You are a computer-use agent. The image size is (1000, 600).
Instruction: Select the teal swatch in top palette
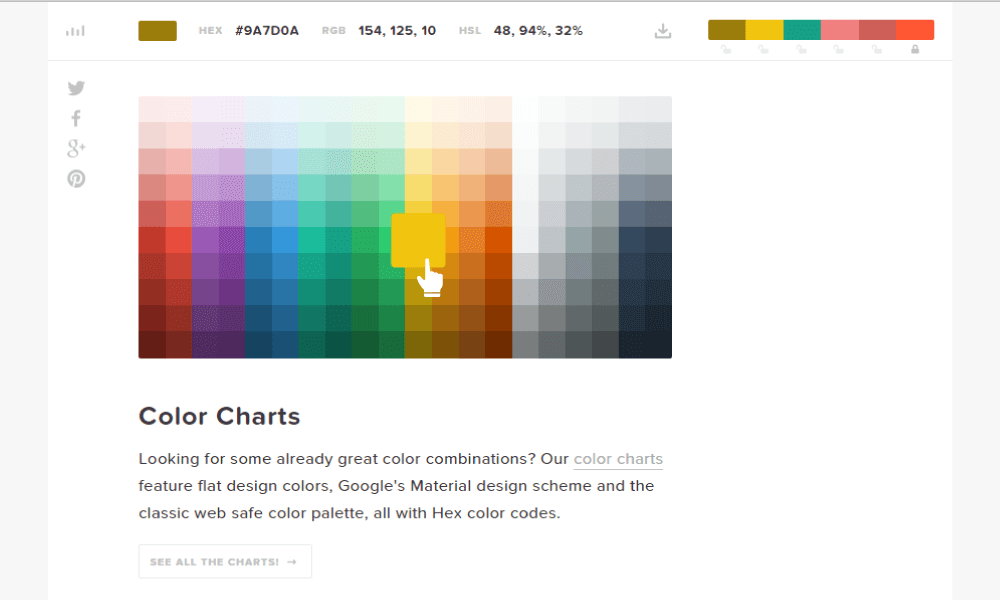tap(802, 30)
